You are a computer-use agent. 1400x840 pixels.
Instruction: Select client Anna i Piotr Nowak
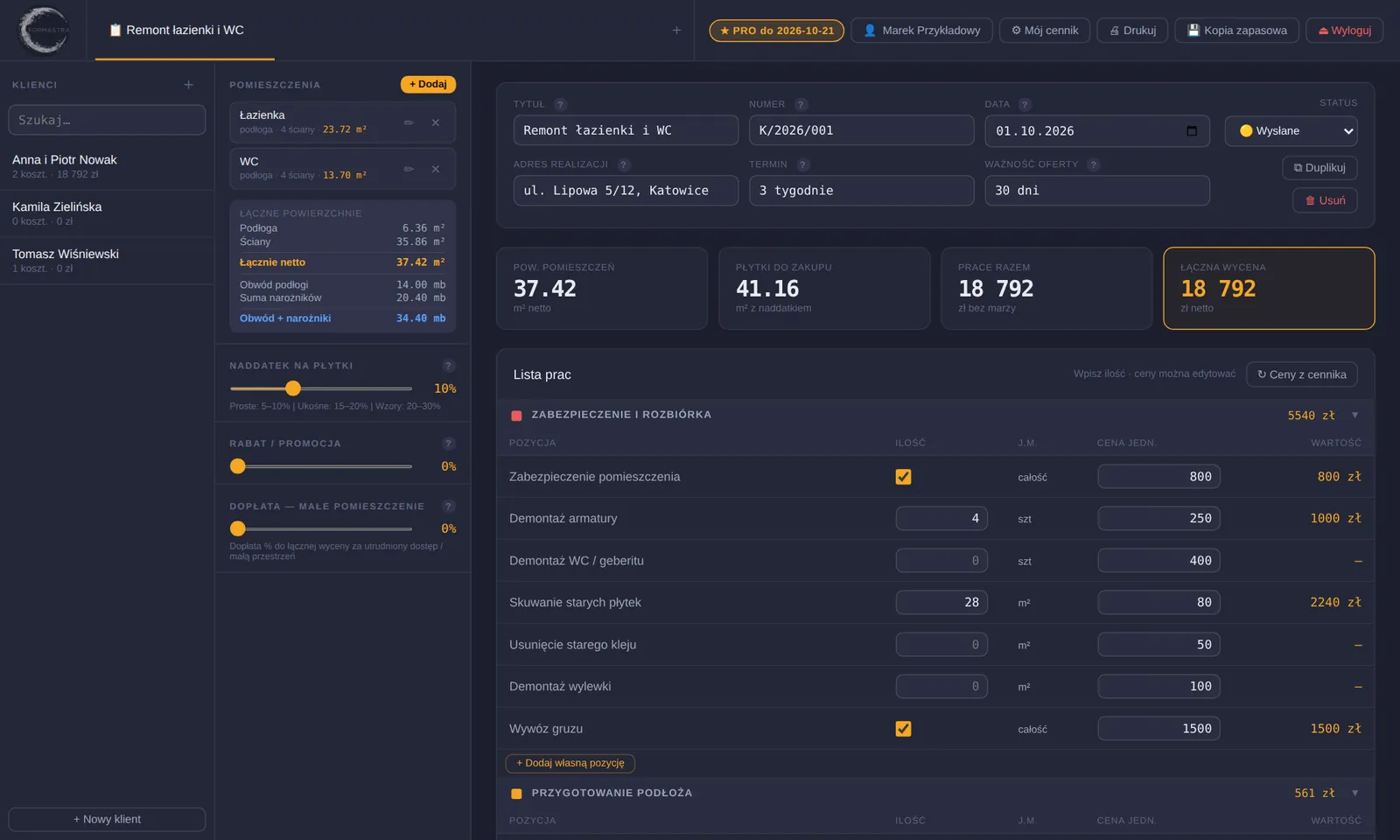pyautogui.click(x=107, y=166)
